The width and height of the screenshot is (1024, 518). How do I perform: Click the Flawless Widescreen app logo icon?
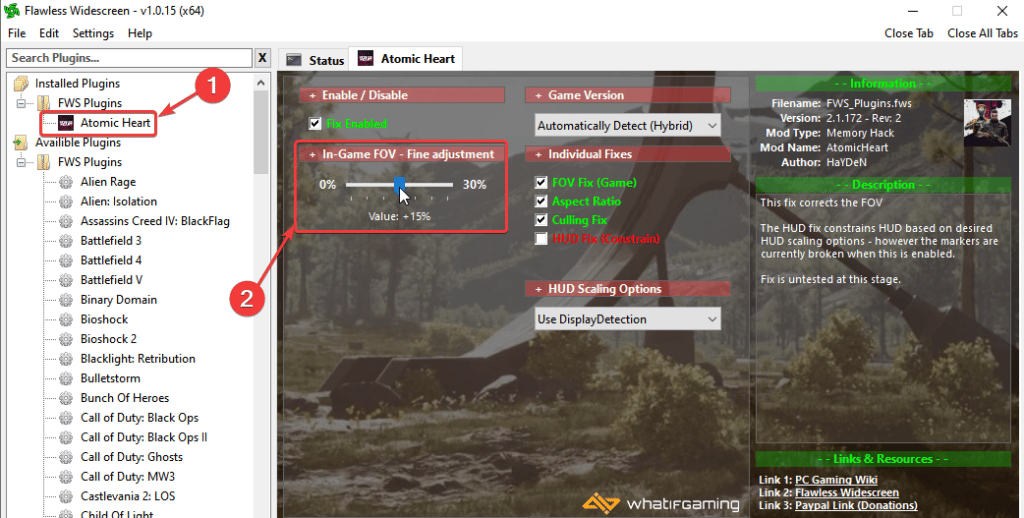(11, 10)
